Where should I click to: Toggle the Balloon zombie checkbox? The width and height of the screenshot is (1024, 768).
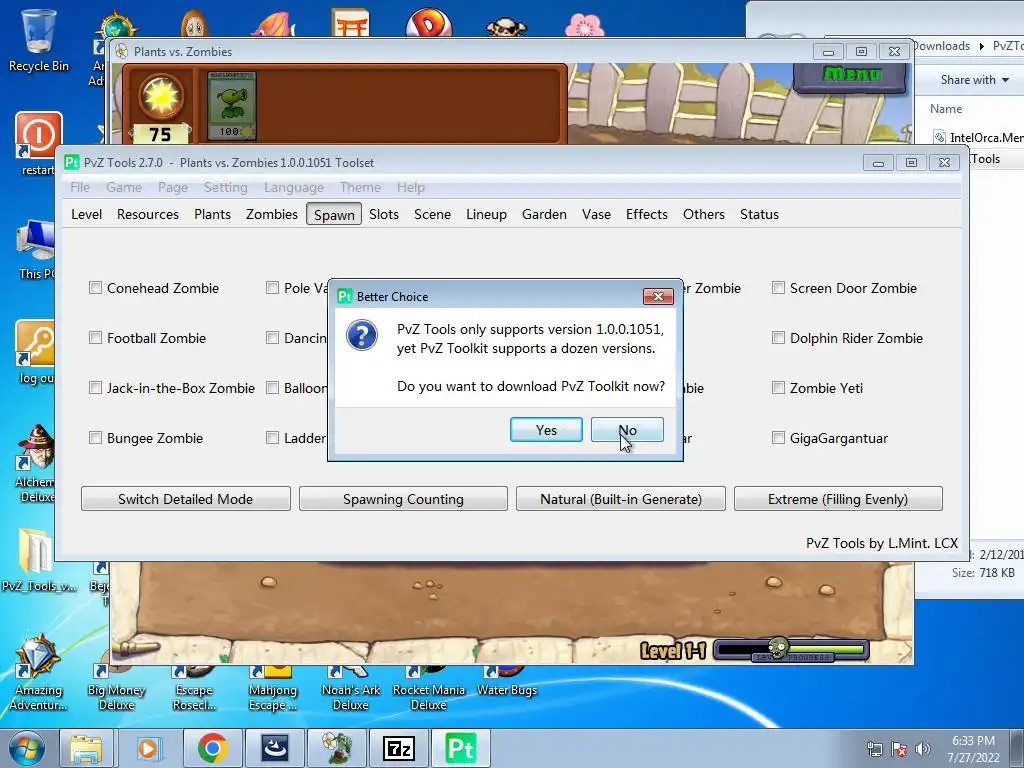click(272, 388)
